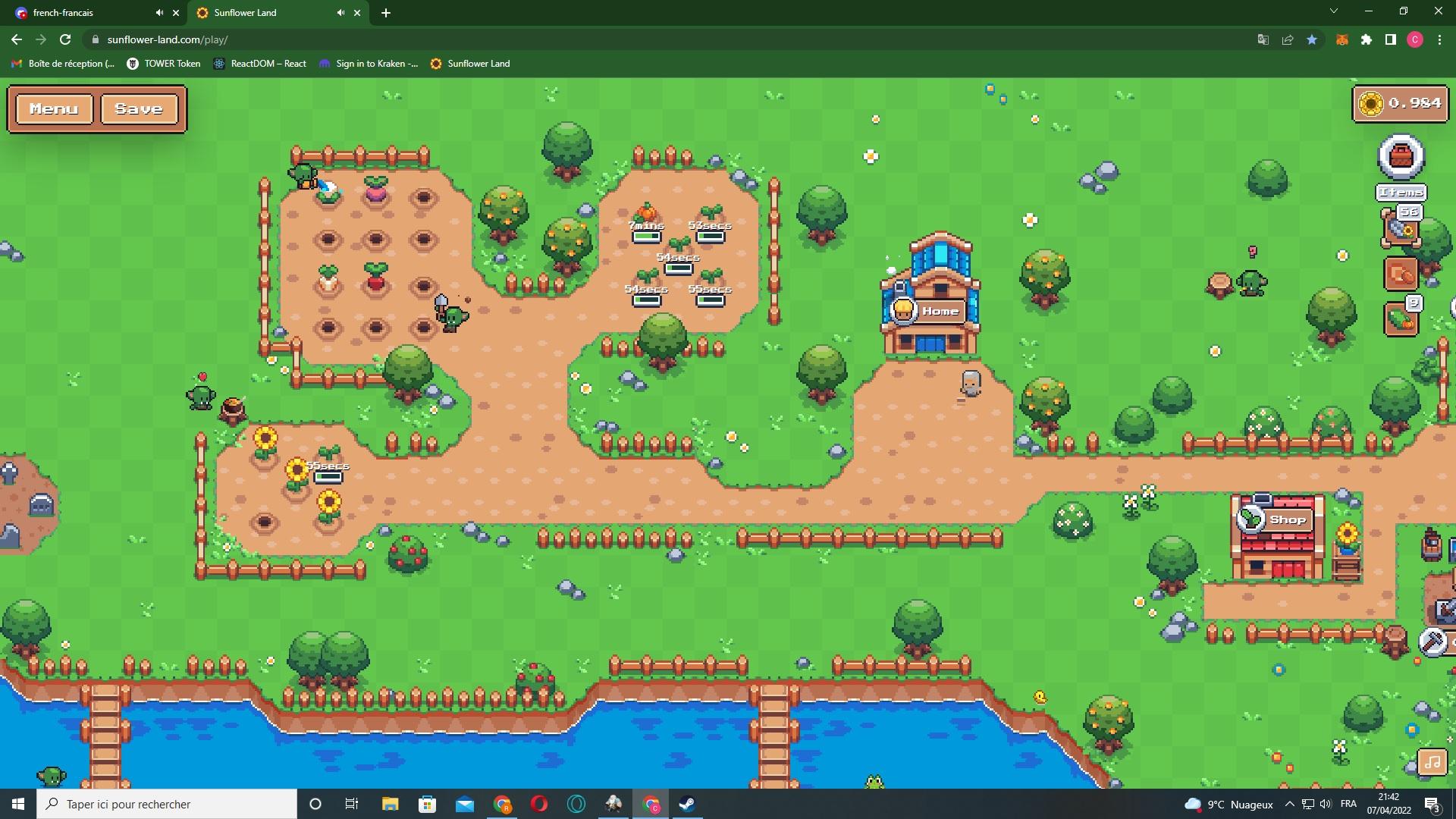
Task: Open Chrome three-dot menu
Action: coord(1439,39)
